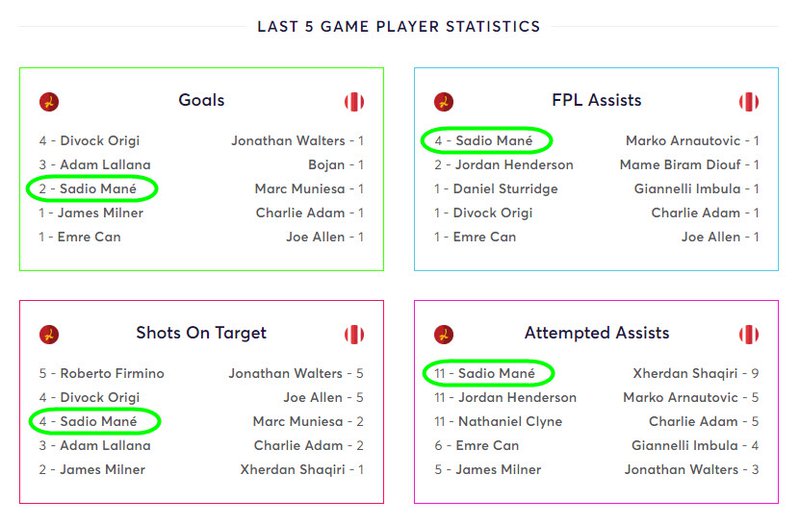Open Jonathan Walters goals entry

(297, 141)
